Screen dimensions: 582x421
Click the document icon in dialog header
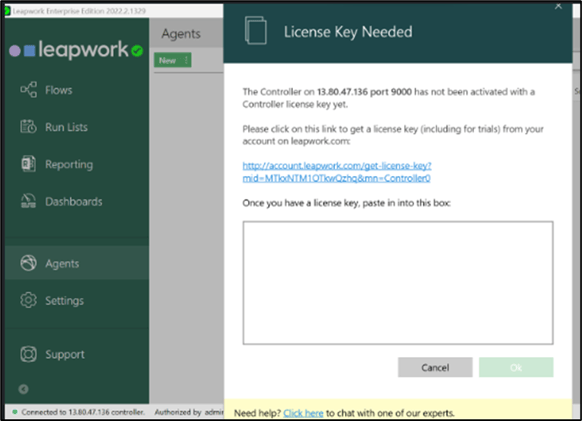tap(256, 31)
